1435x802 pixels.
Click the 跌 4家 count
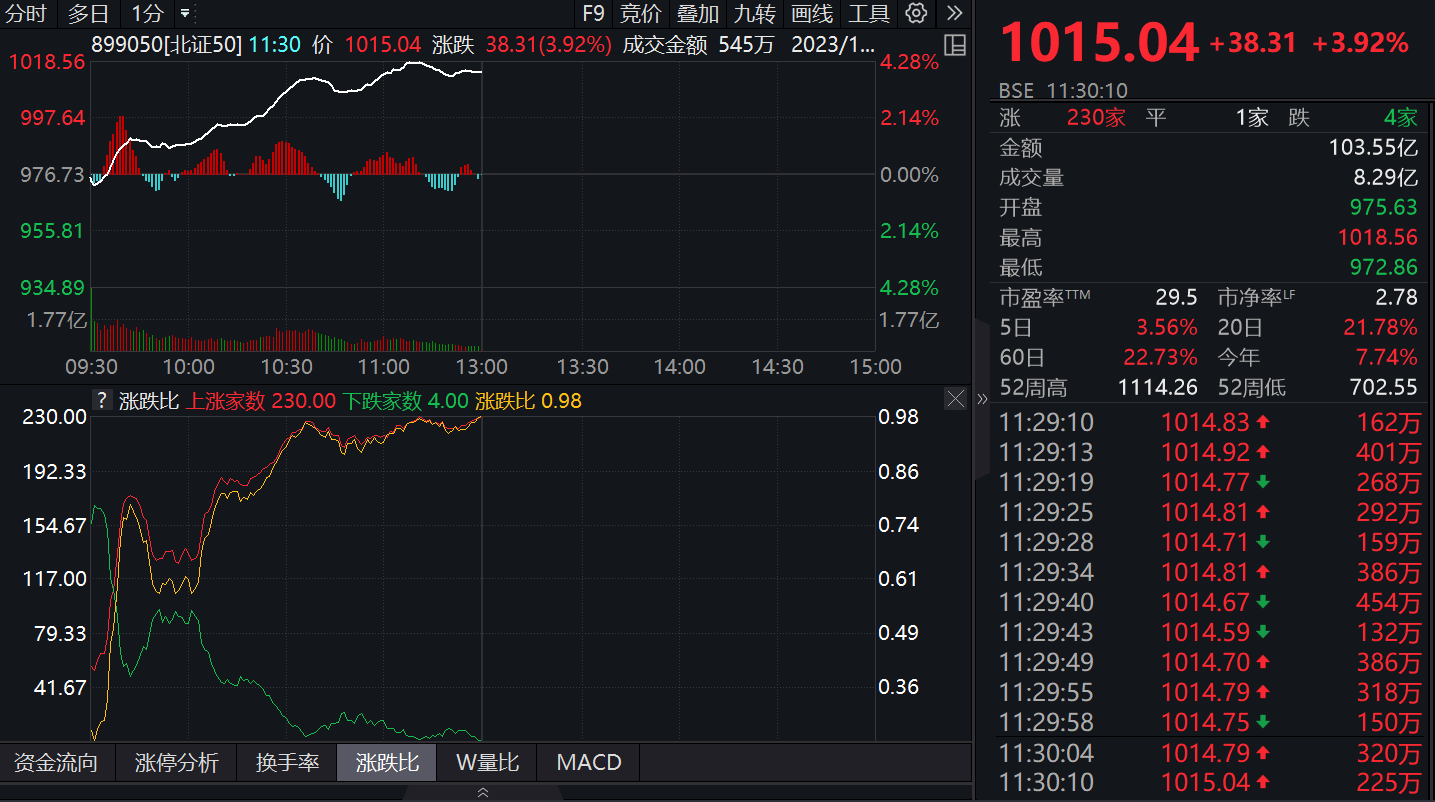(x=1401, y=118)
